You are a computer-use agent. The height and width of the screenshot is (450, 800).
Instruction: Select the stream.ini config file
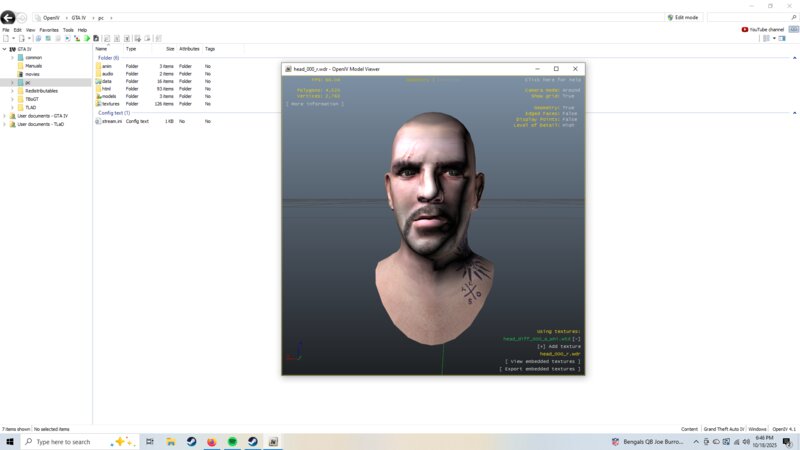coord(110,121)
